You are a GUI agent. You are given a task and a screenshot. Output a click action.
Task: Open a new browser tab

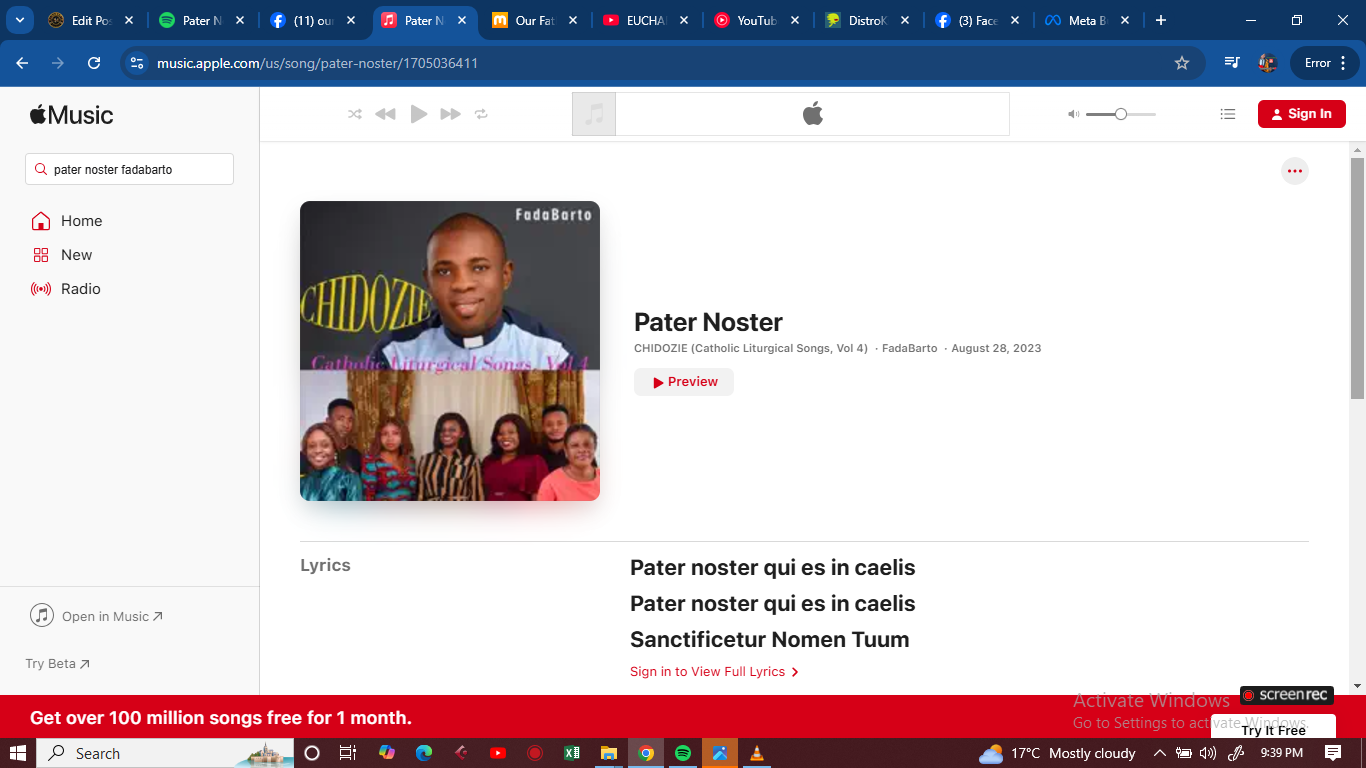[1160, 20]
